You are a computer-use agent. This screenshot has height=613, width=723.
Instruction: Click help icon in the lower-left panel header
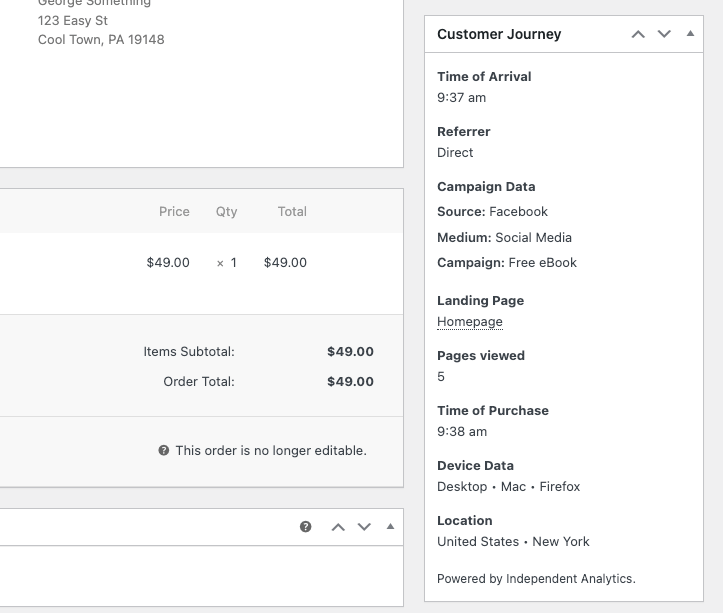click(306, 527)
